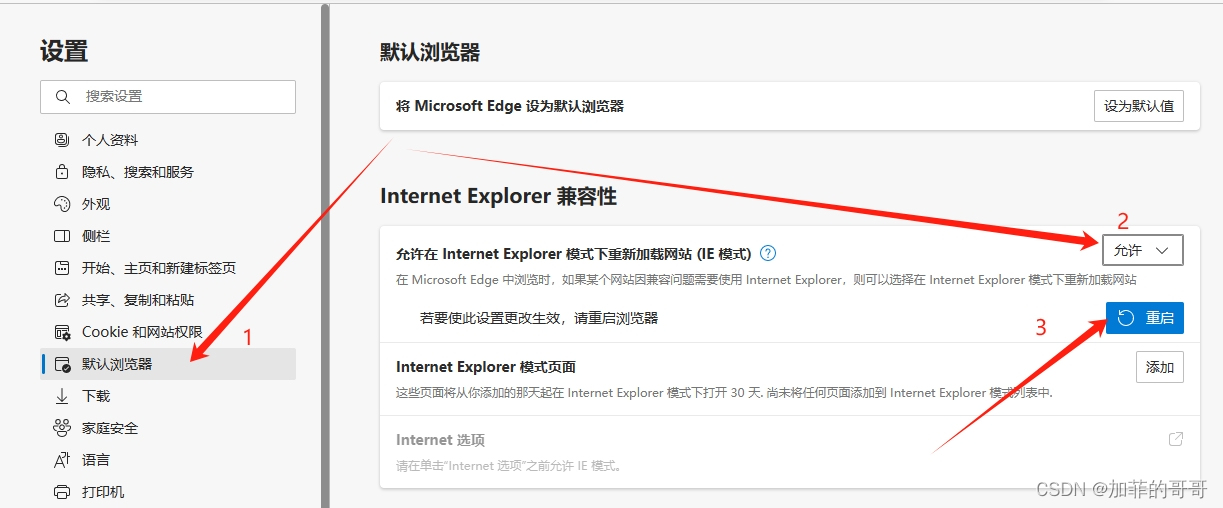Click the Internet 选项 row
The image size is (1223, 508).
tap(790, 452)
